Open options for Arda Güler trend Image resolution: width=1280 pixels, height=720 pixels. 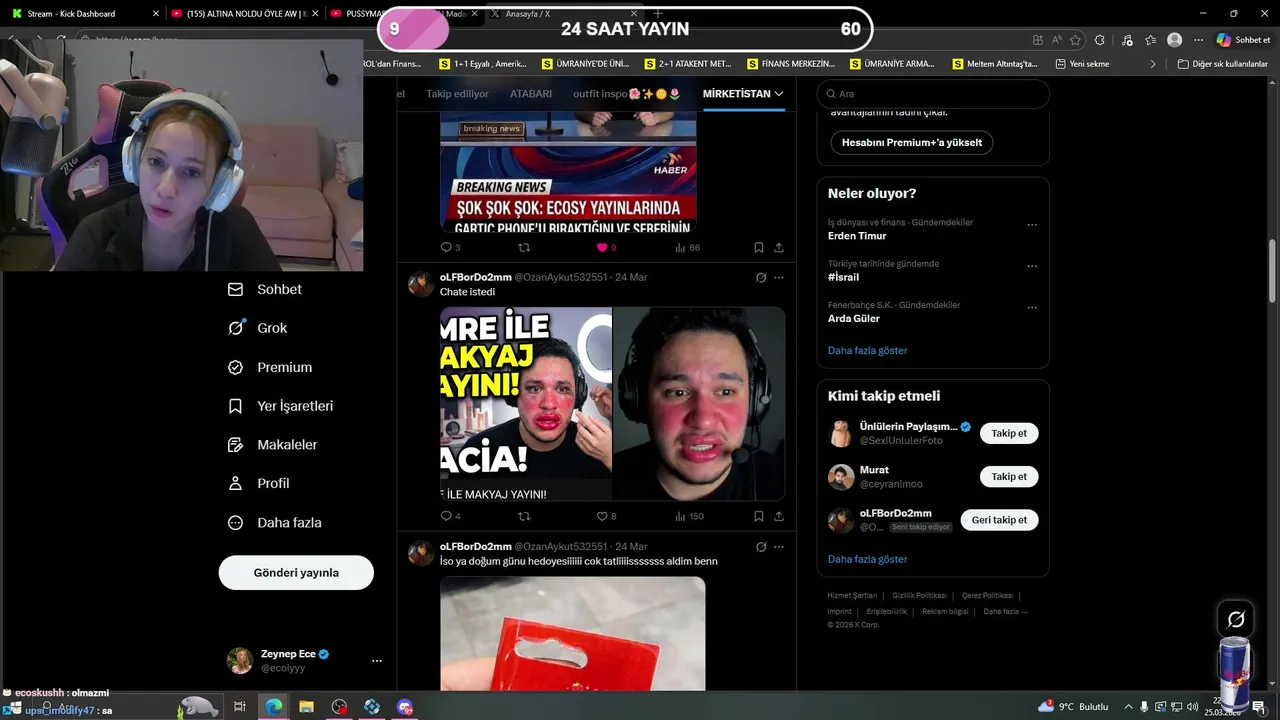click(x=1032, y=308)
